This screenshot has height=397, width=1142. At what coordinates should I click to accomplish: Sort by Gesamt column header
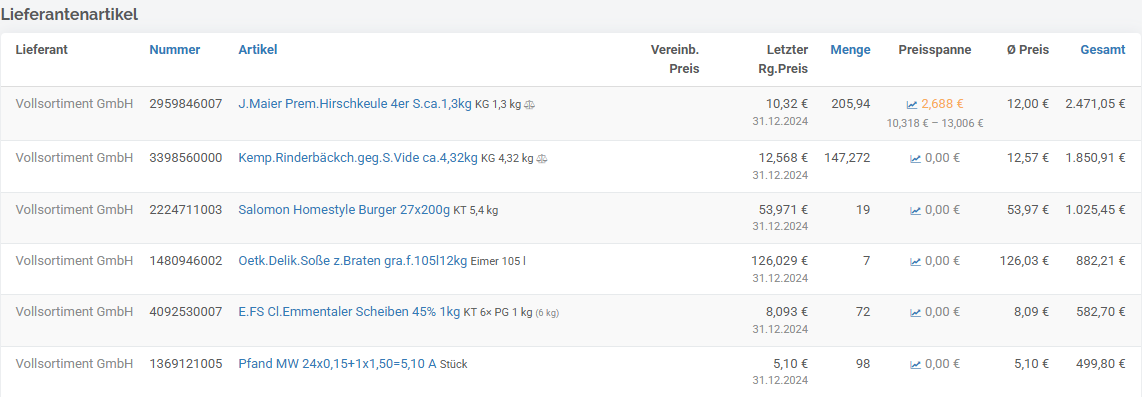tap(1103, 50)
